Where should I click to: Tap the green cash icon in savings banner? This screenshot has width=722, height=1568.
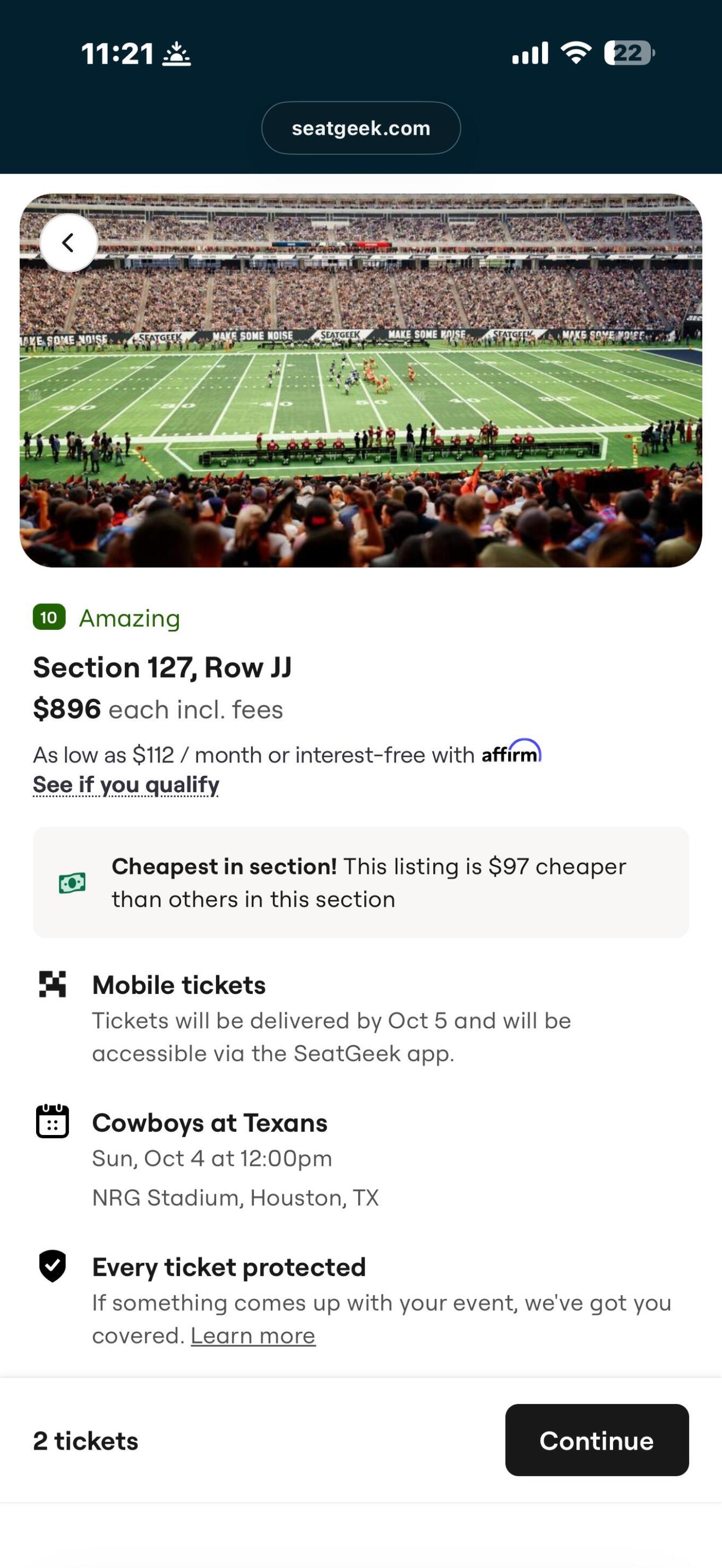pyautogui.click(x=72, y=882)
